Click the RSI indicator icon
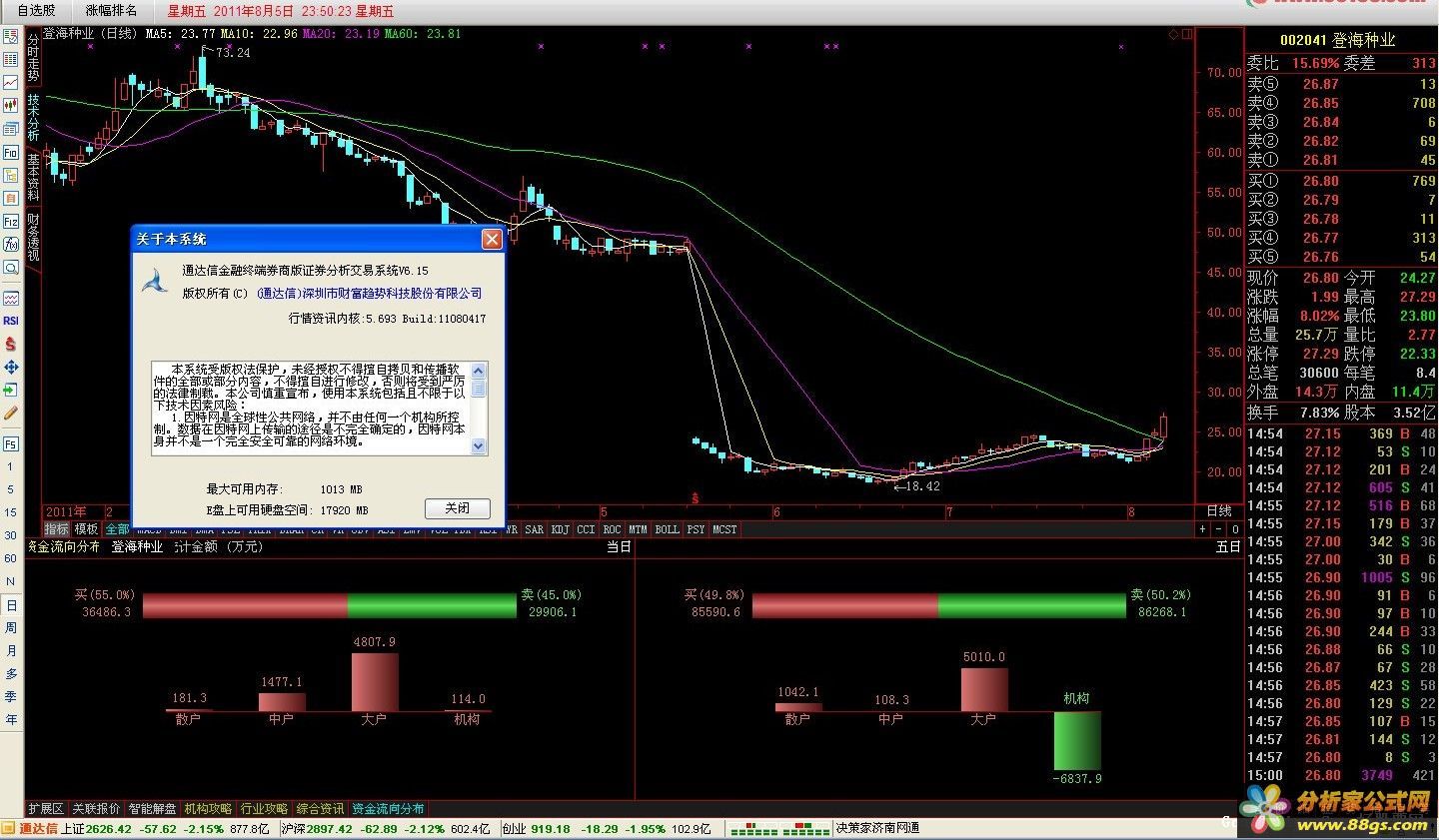This screenshot has width=1439, height=840. pyautogui.click(x=10, y=321)
